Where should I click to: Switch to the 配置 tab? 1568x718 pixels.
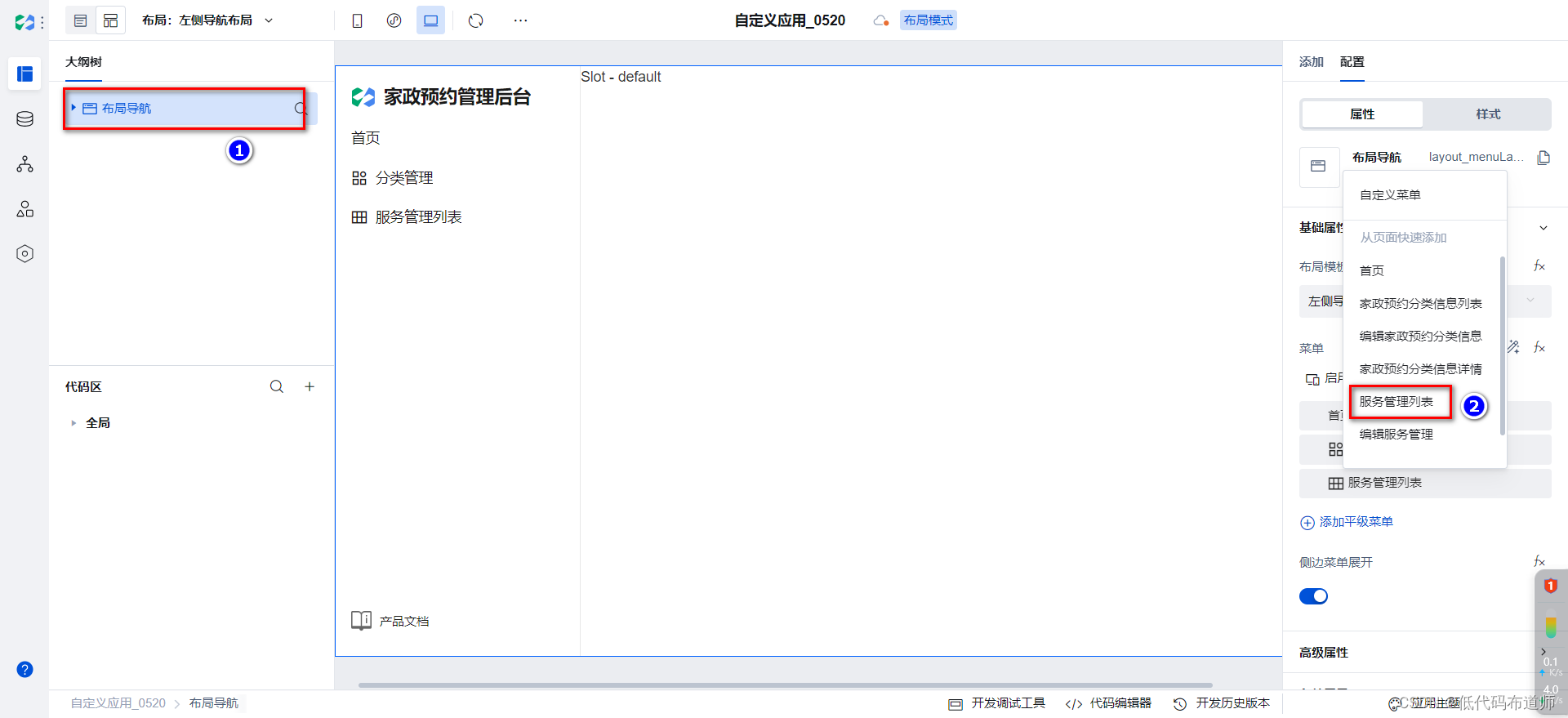coord(1352,62)
